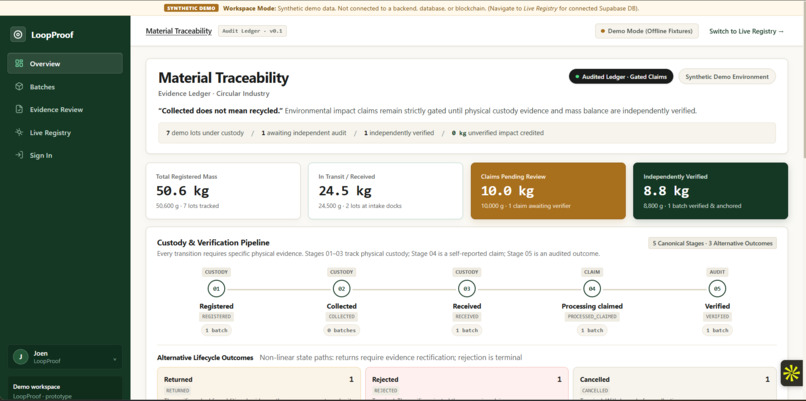Click Switch to Live Registry link
Image resolution: width=806 pixels, height=401 pixels.
coord(746,31)
